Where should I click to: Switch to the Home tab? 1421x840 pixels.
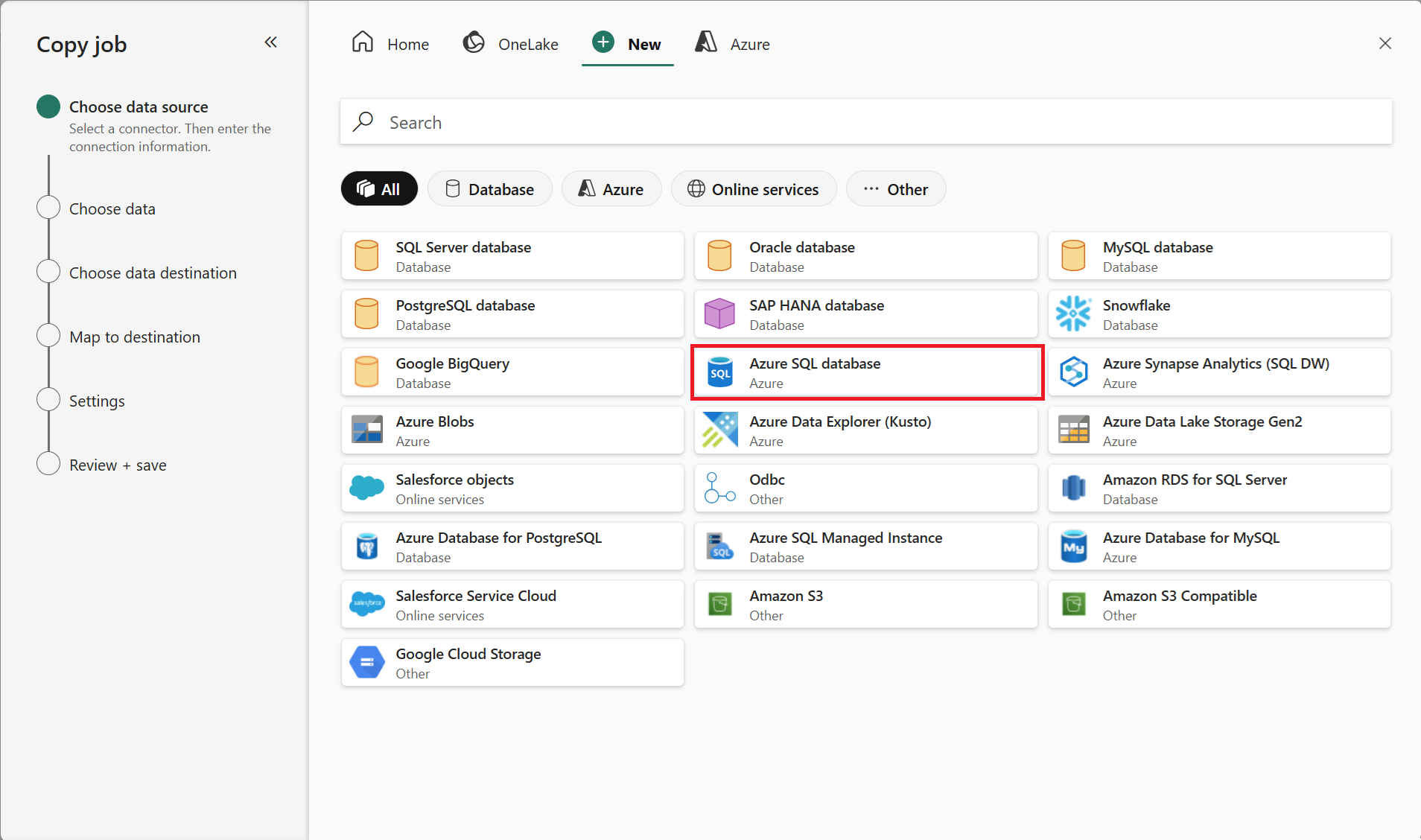coord(390,44)
